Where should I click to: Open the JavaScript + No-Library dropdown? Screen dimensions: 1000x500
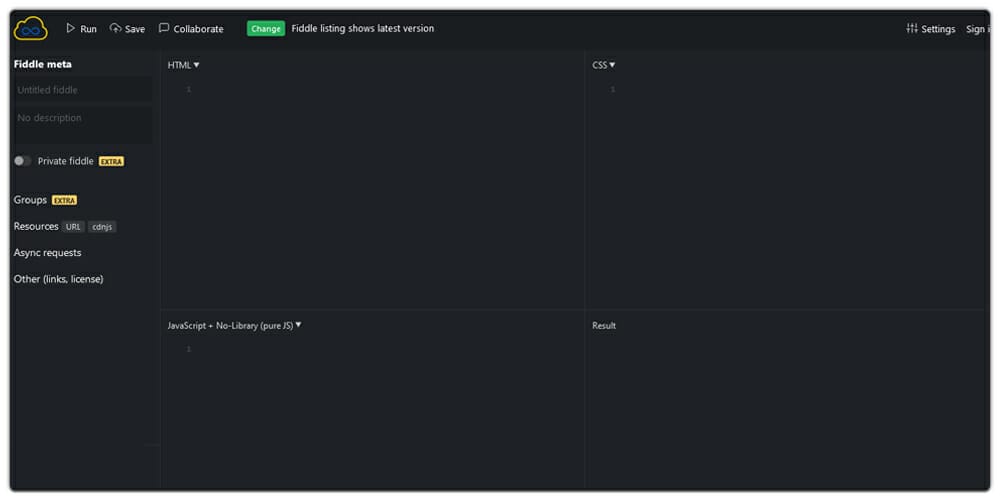(x=234, y=325)
